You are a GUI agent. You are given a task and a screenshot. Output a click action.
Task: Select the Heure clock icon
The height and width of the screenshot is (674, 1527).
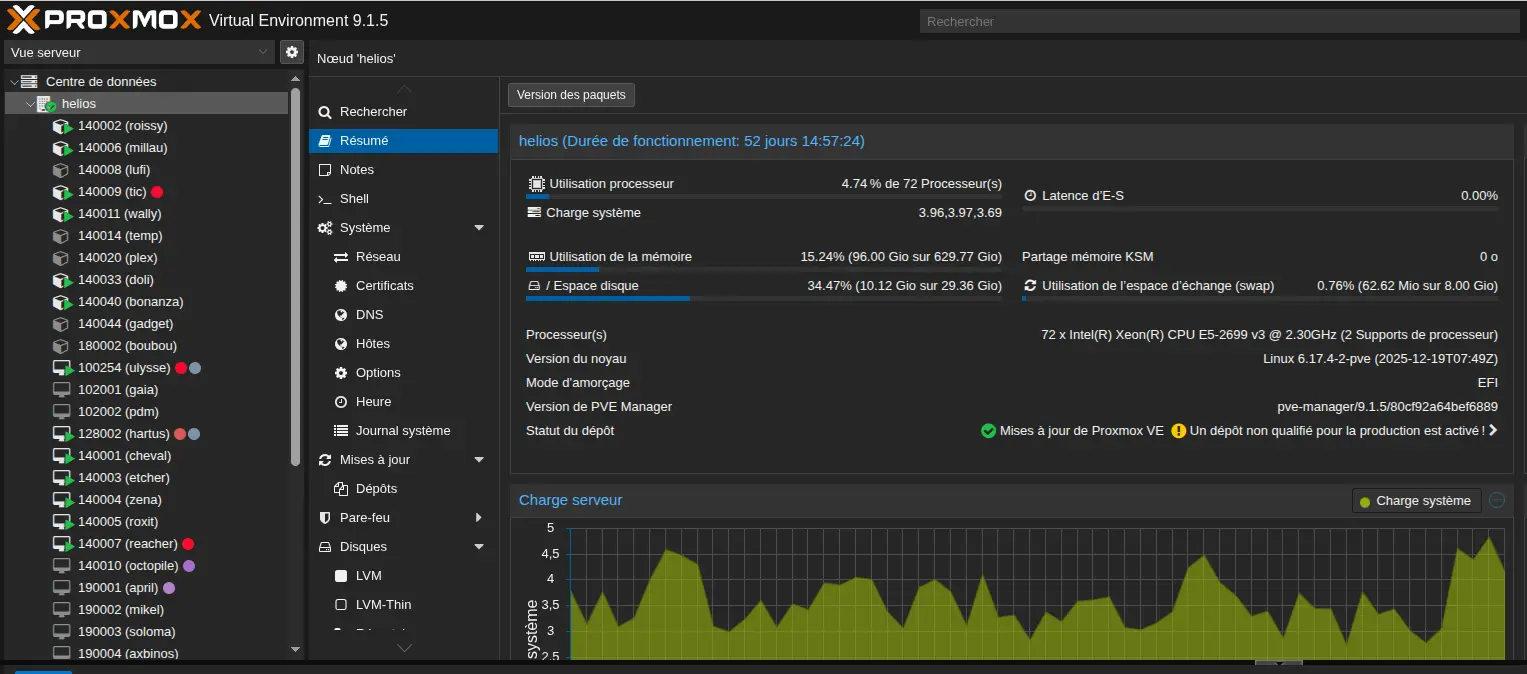341,401
